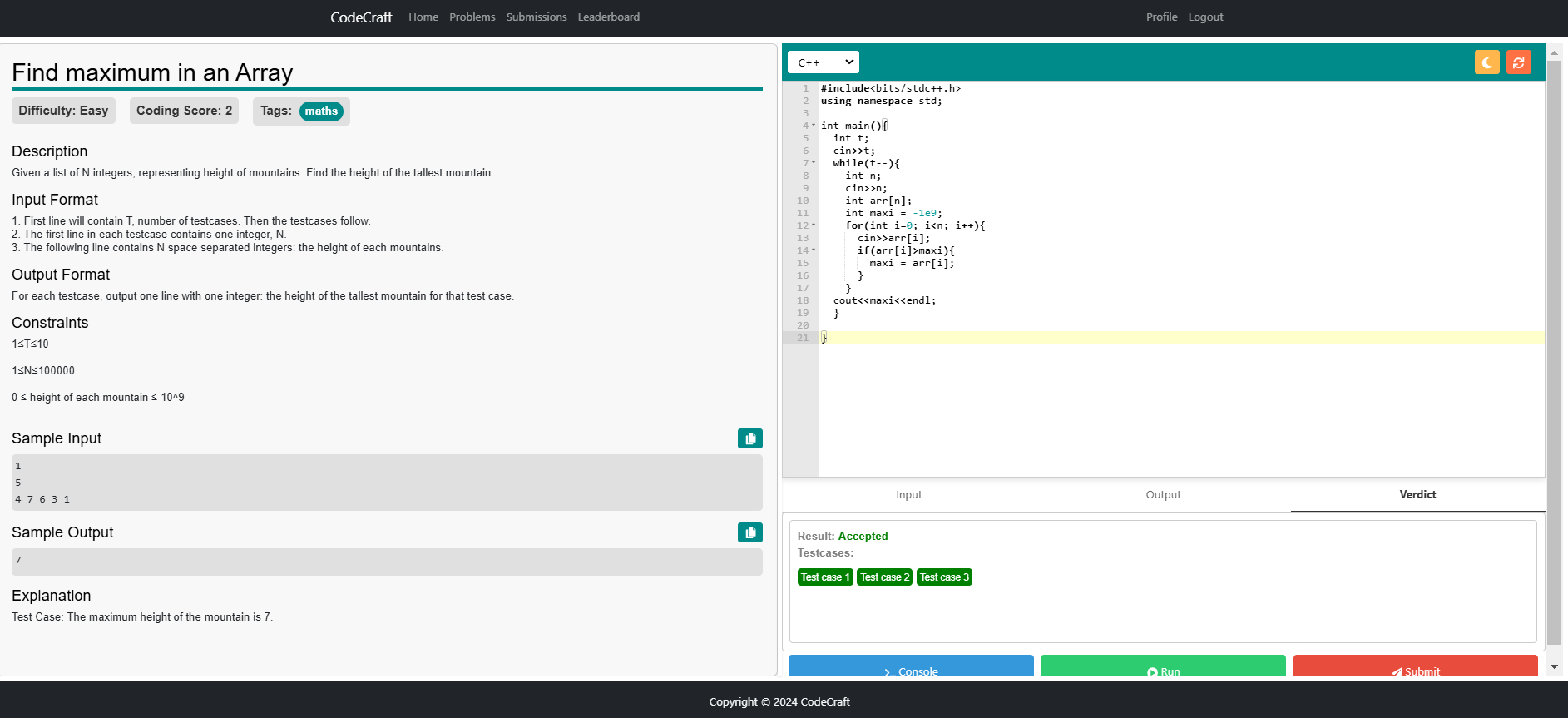The height and width of the screenshot is (718, 1568).
Task: Switch to the Input tab
Action: [x=909, y=495]
